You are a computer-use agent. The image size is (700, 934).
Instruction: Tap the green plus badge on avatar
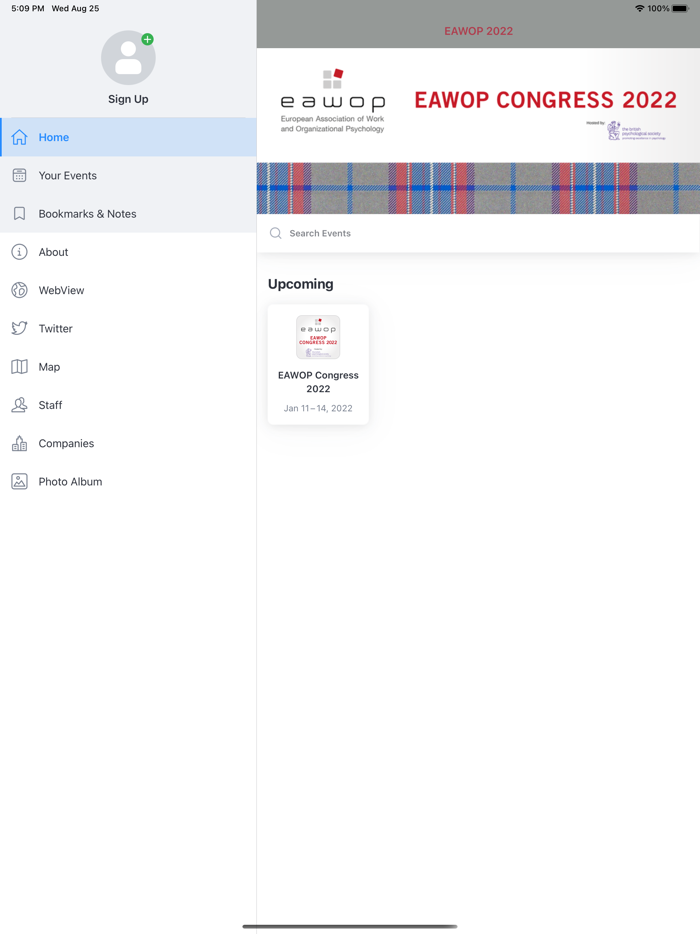(x=147, y=39)
